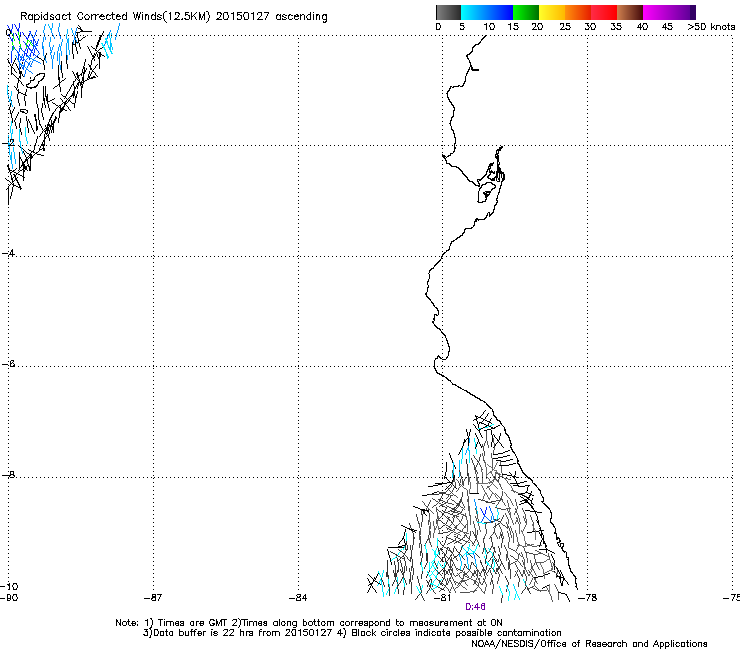Click the red 30–35 knots color segment
This screenshot has height=650, width=740.
point(604,12)
